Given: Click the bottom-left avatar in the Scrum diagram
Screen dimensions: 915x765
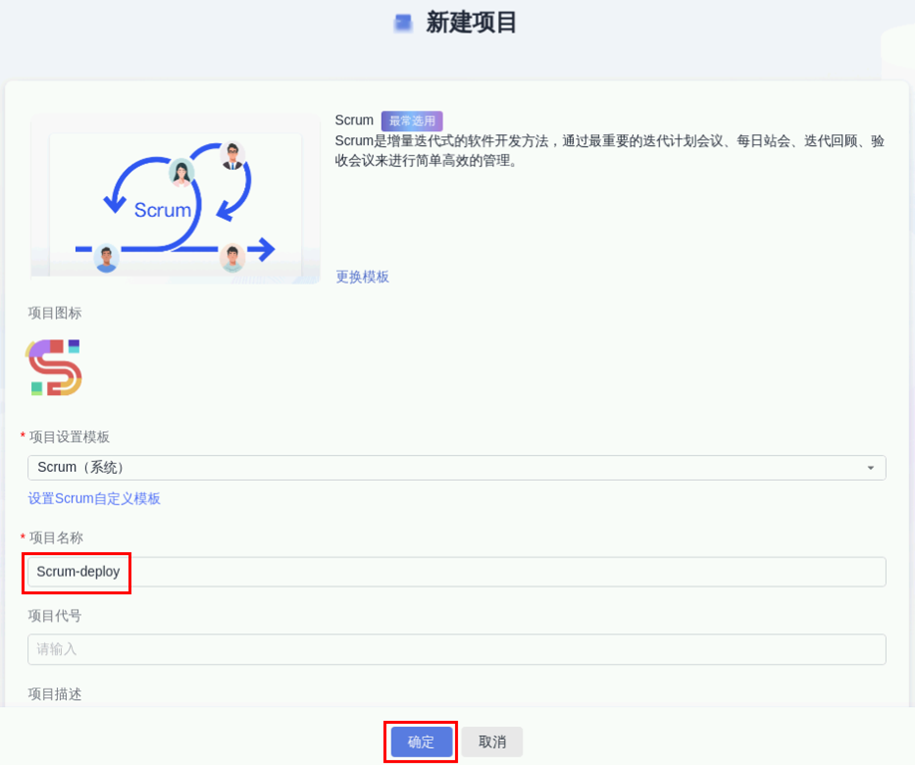Looking at the screenshot, I should pos(106,258).
